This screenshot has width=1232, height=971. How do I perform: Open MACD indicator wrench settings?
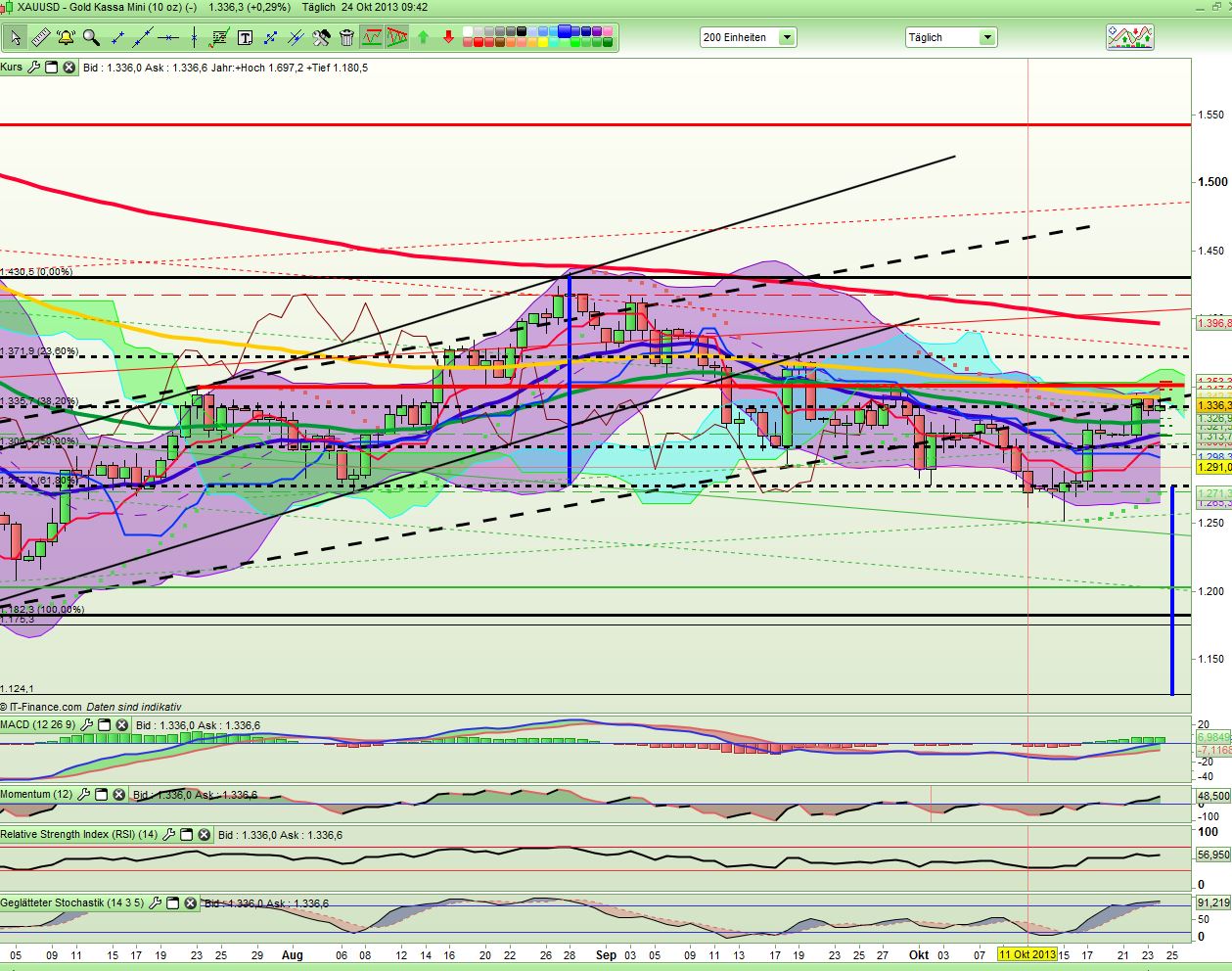tap(87, 725)
